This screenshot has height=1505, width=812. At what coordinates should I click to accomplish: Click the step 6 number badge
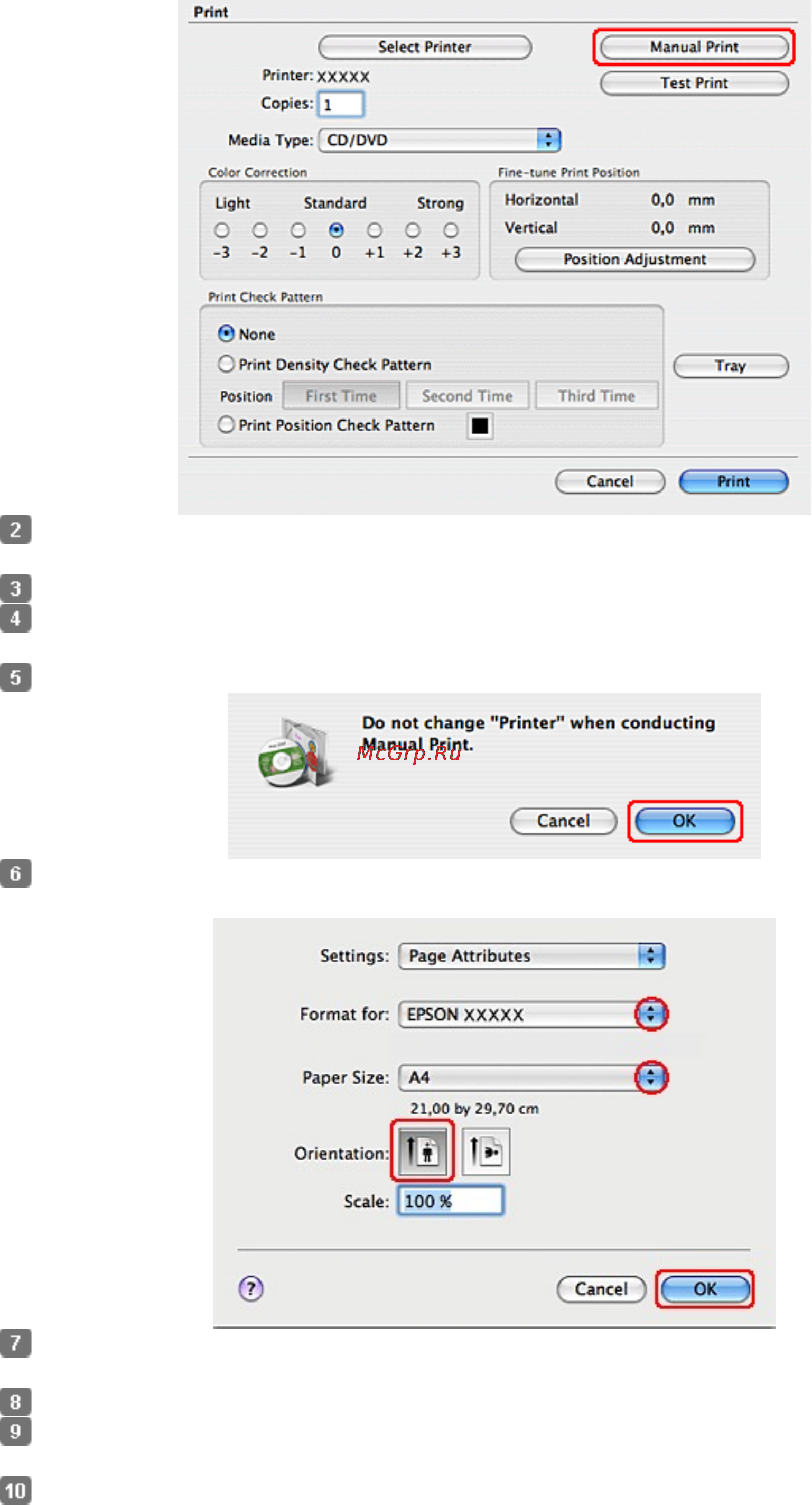tap(15, 873)
